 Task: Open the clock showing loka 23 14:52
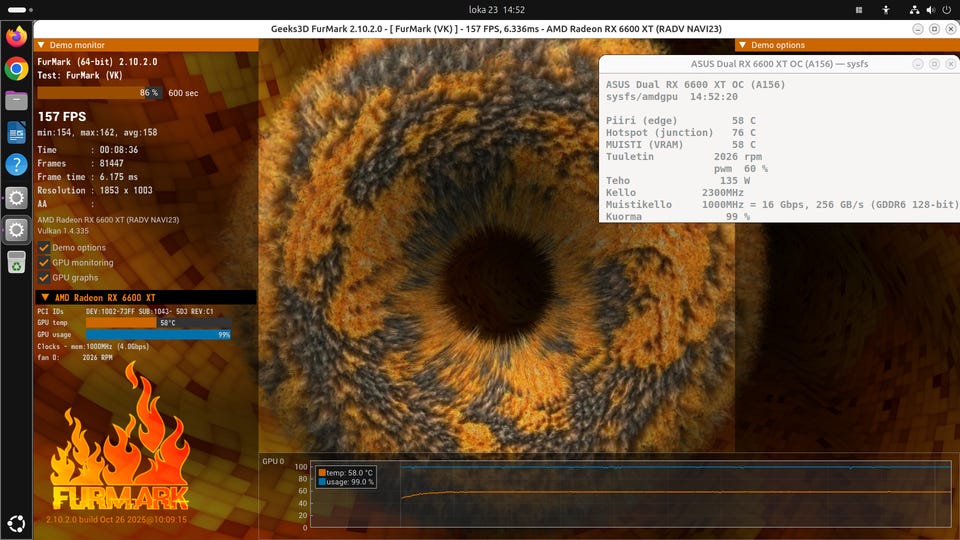(497, 10)
